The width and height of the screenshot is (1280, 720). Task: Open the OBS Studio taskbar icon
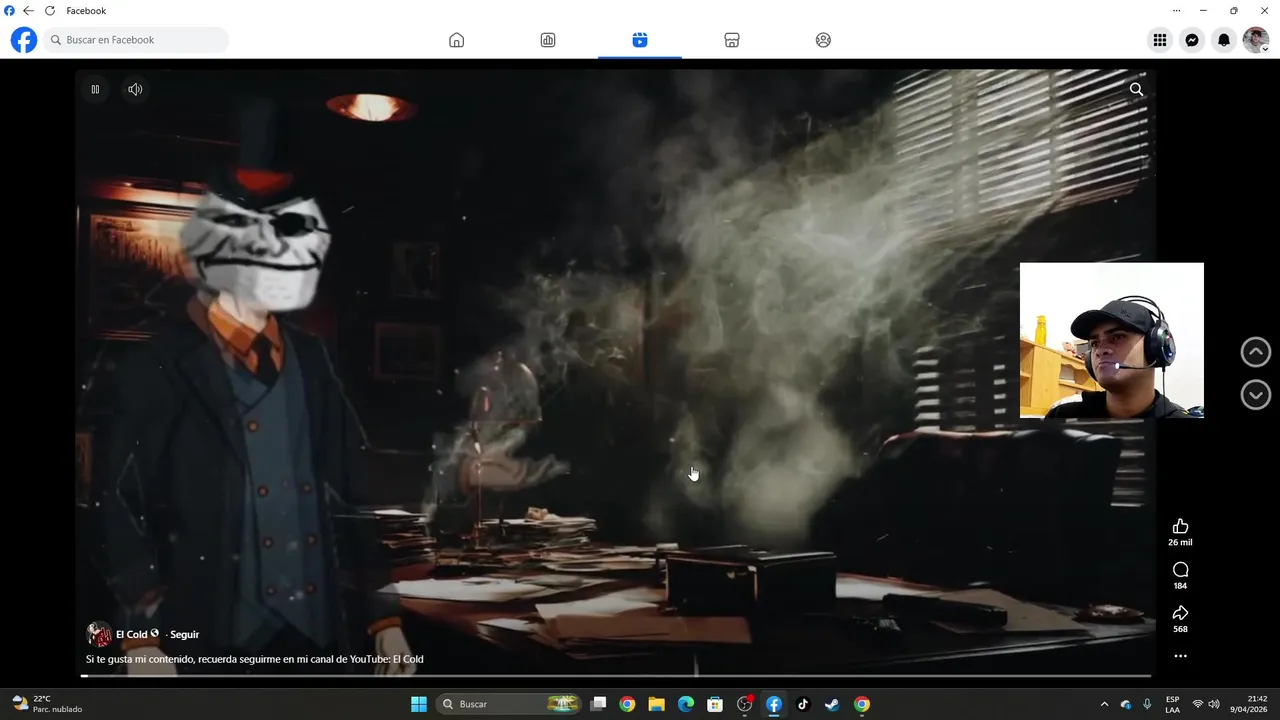[744, 704]
